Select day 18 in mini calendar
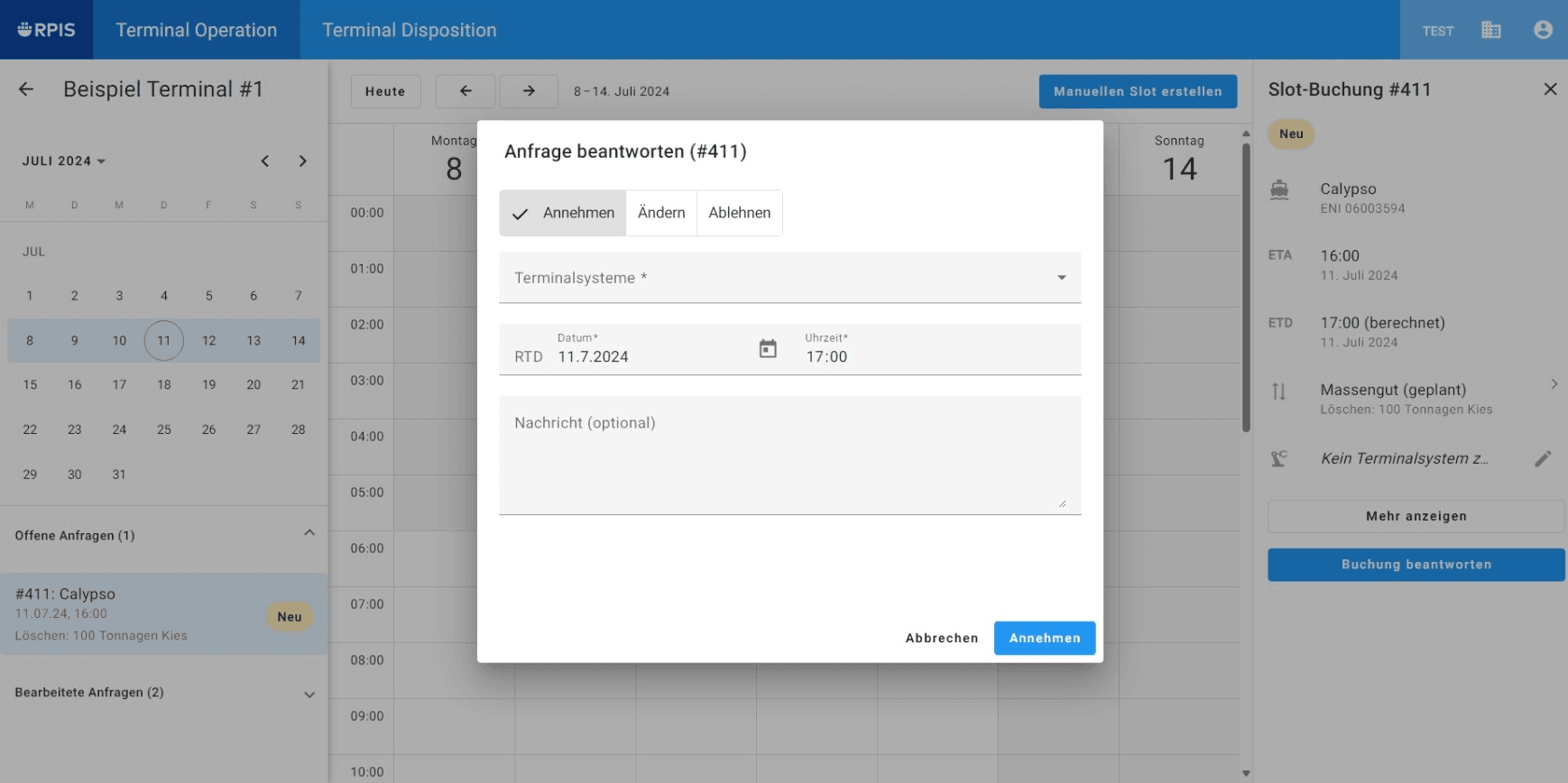The height and width of the screenshot is (783, 1568). [x=164, y=385]
